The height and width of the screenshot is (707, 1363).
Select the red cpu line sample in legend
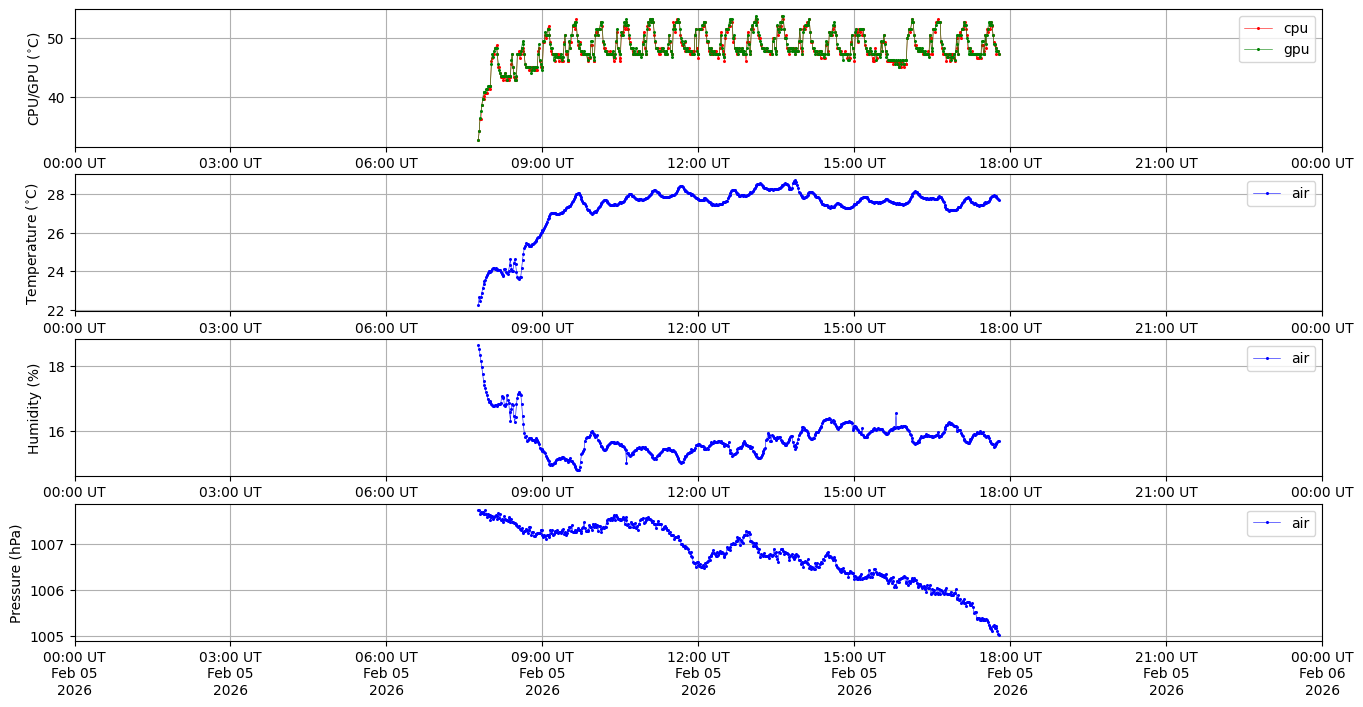1258,28
